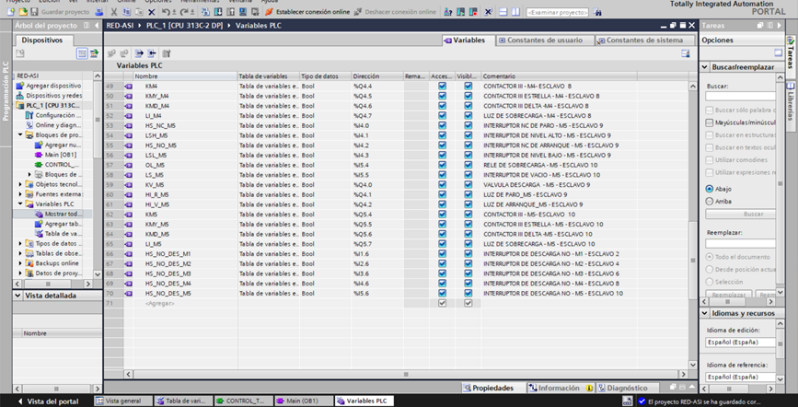Click the import variables icon in table toolbar
This screenshot has height=407, width=798.
pos(152,53)
